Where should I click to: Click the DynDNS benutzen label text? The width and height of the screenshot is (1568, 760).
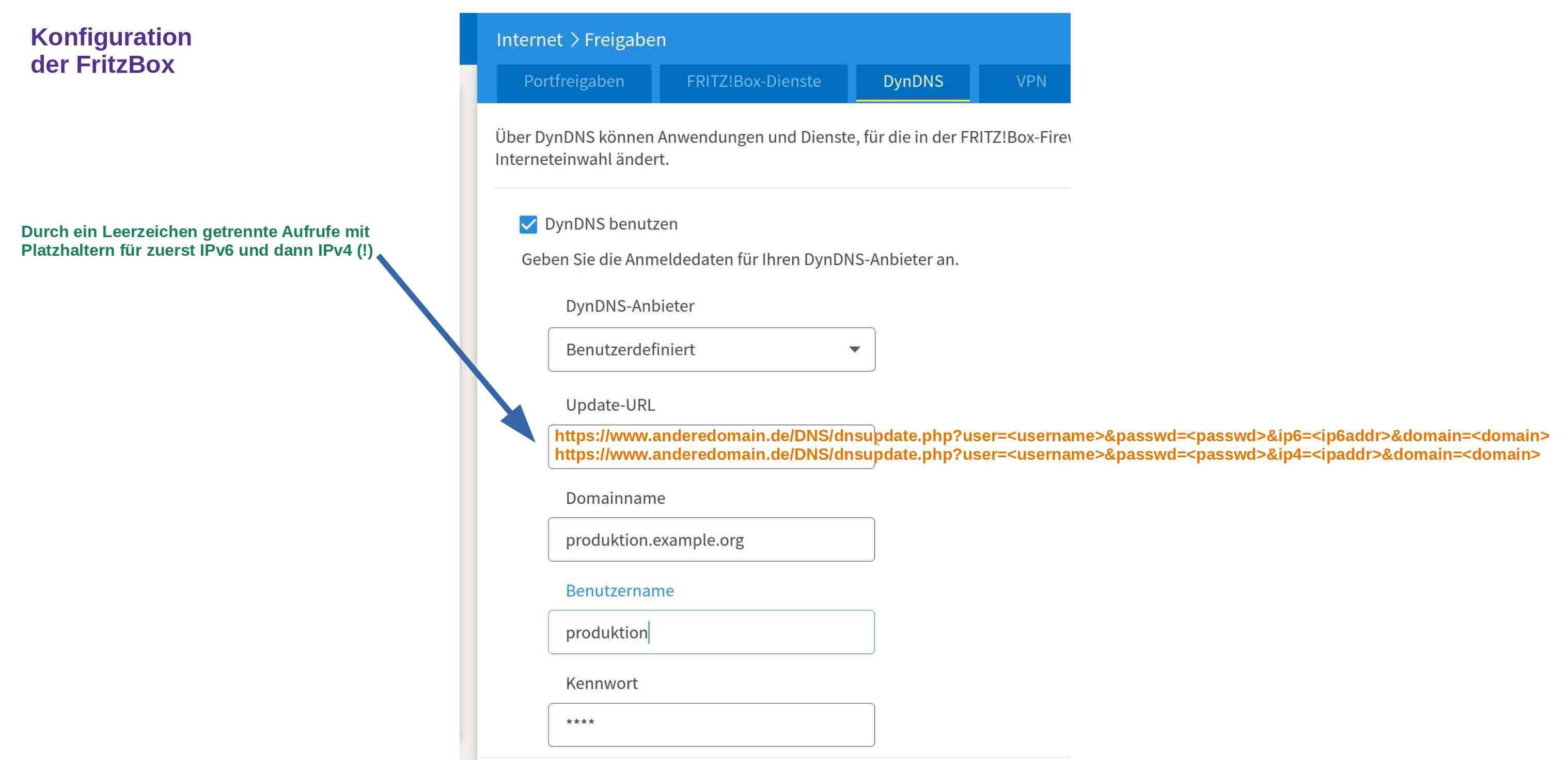pos(610,224)
